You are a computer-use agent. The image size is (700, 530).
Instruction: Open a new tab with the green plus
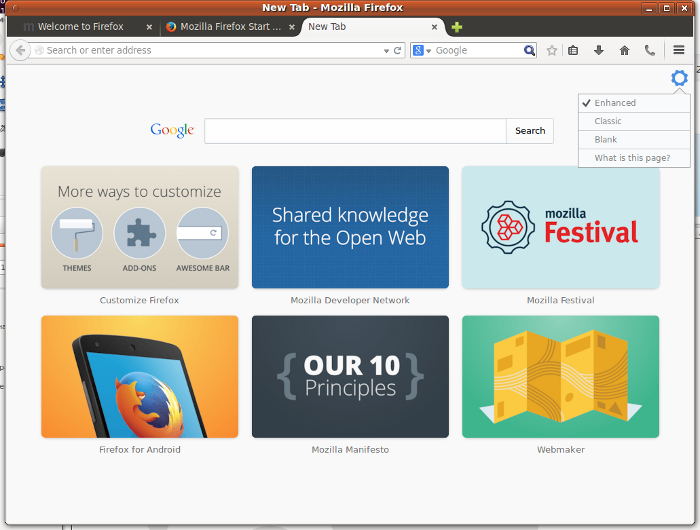(457, 27)
